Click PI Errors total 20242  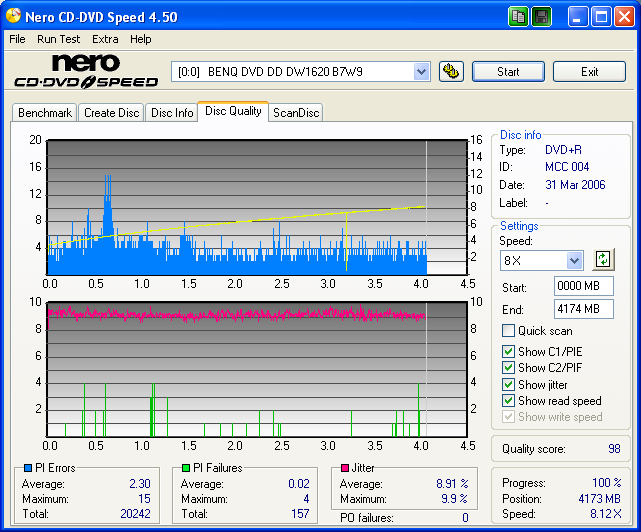135,514
